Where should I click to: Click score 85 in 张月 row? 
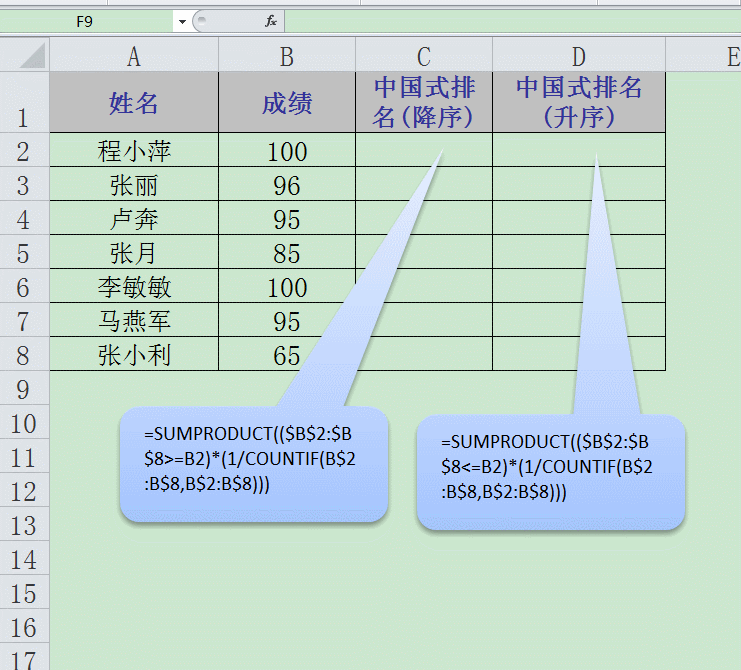coord(287,252)
